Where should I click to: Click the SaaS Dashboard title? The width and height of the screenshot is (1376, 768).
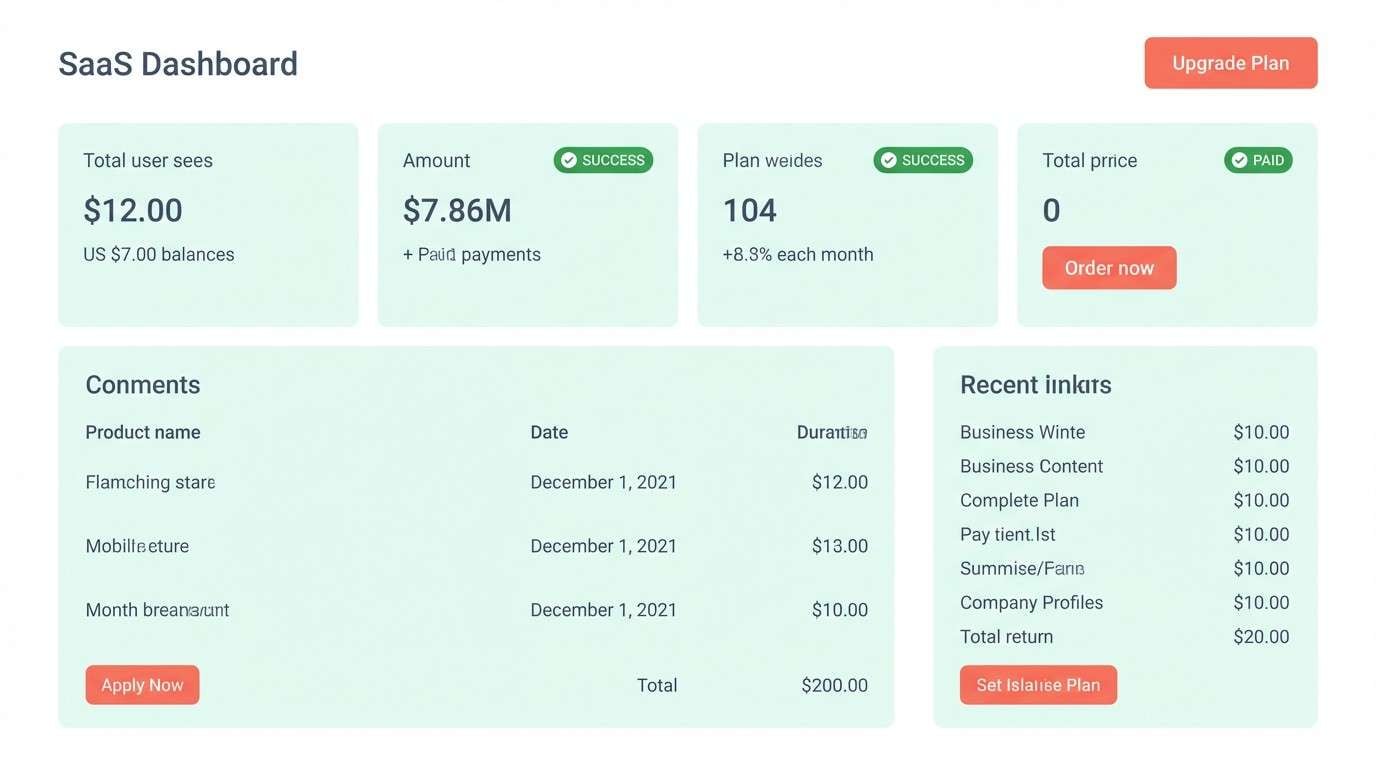(178, 62)
